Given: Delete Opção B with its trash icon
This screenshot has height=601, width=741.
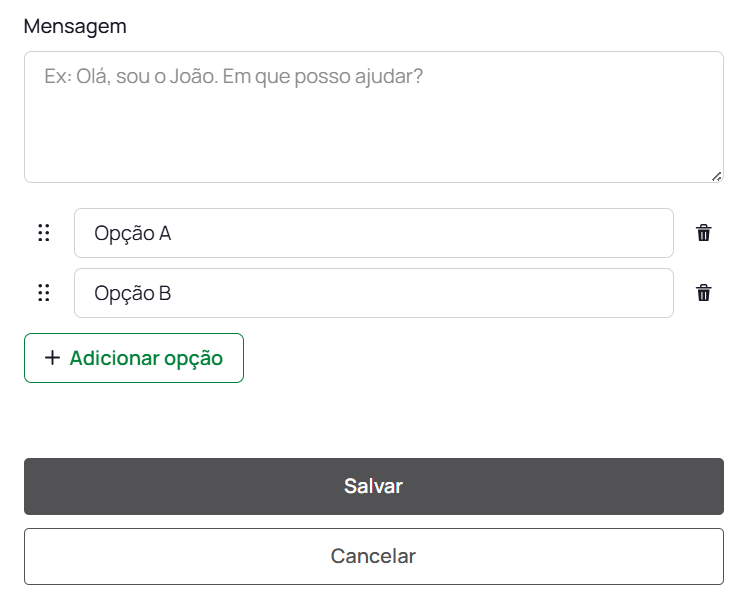Looking at the screenshot, I should (x=704, y=293).
